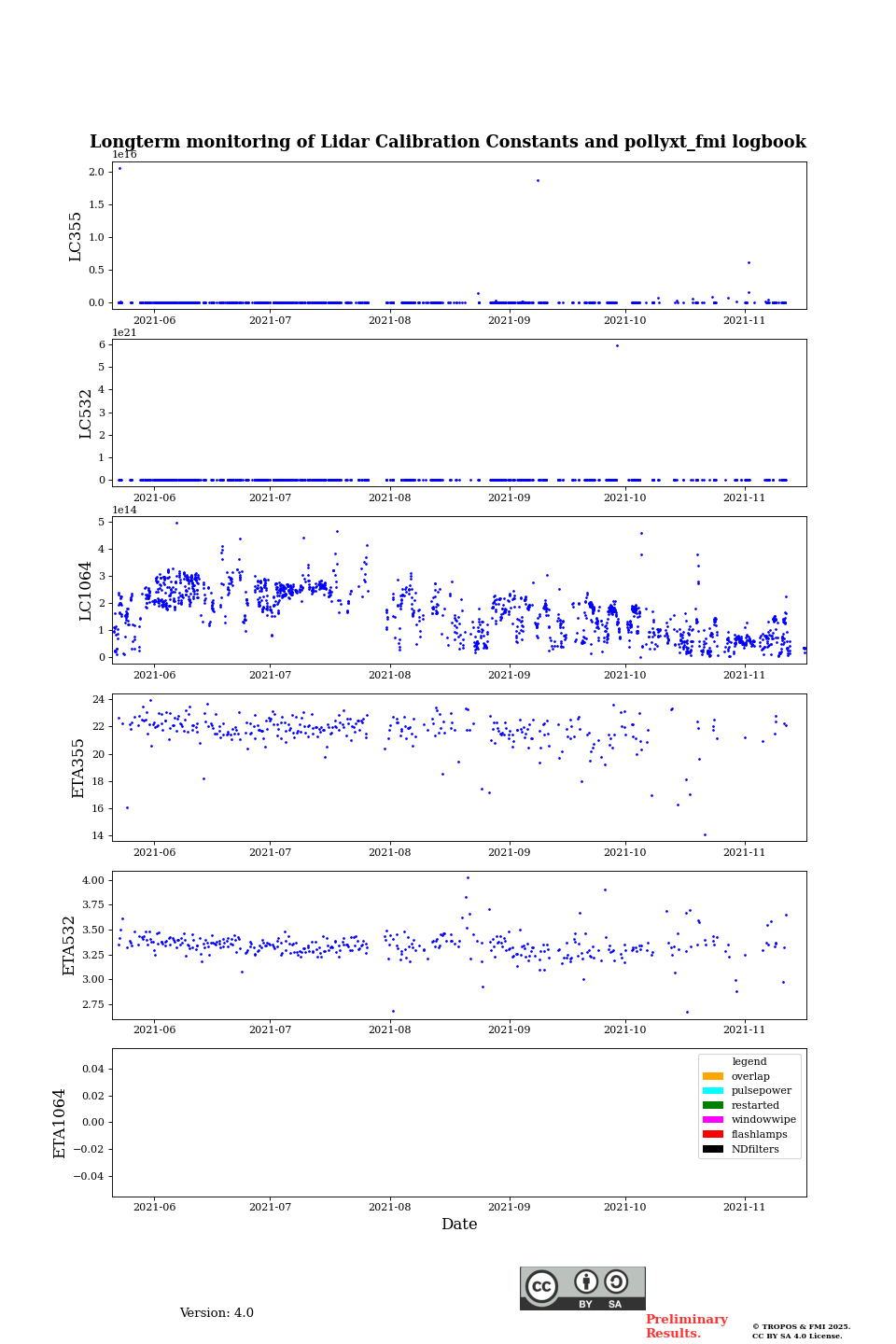Screen dimensions: 896x1344
Task: Select the magenta windowwipe legend swatch
Action: (713, 1120)
